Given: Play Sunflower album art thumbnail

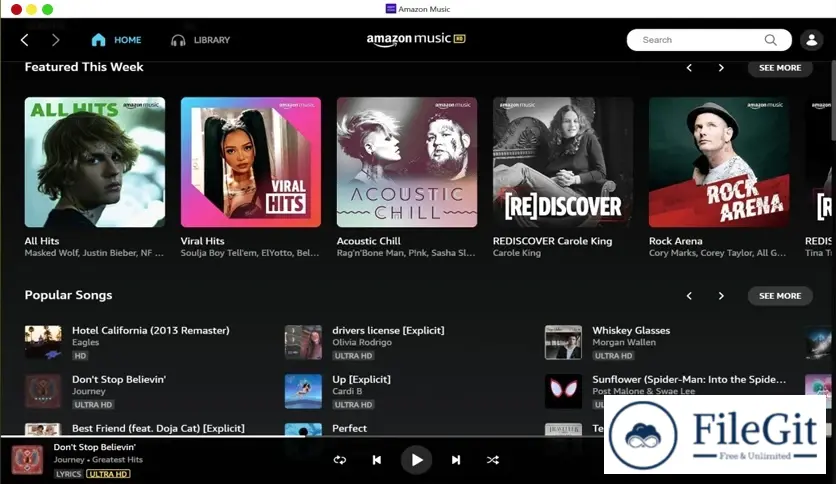Looking at the screenshot, I should pyautogui.click(x=564, y=391).
